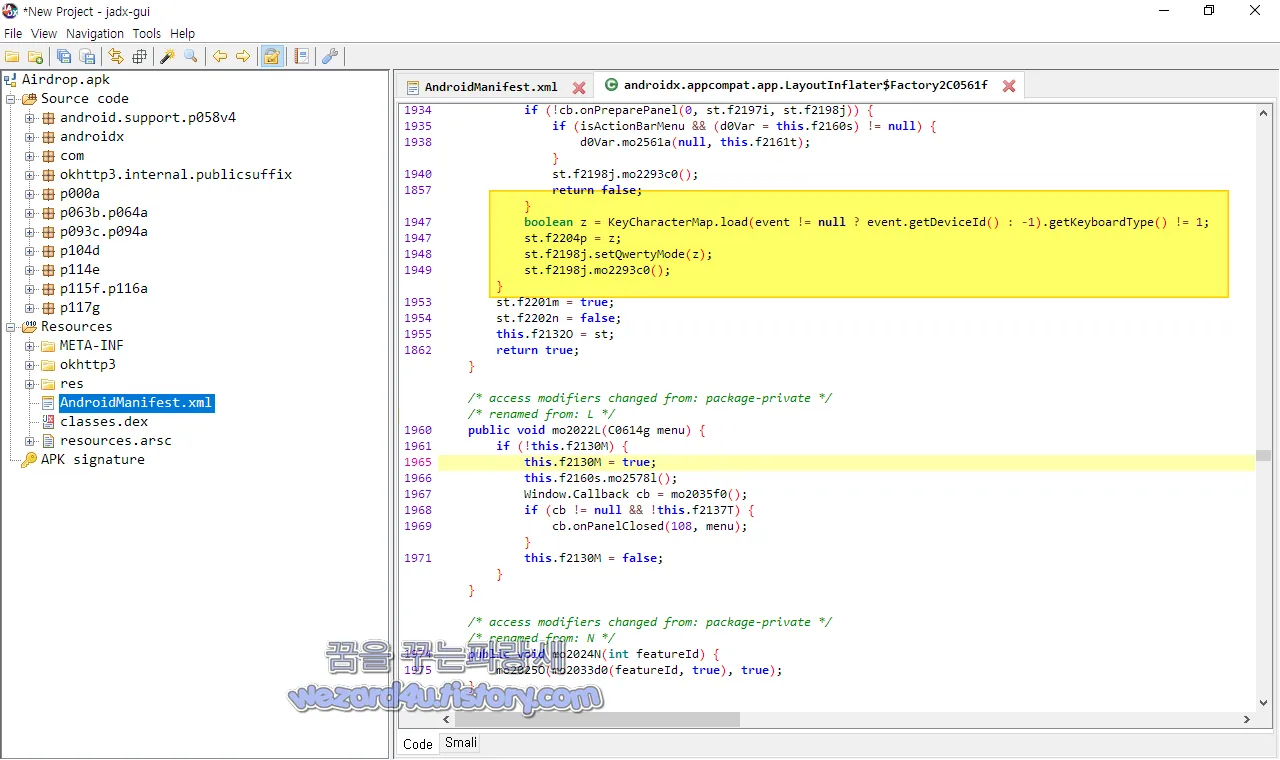
Task: Switch to the Code view tab
Action: pos(418,744)
